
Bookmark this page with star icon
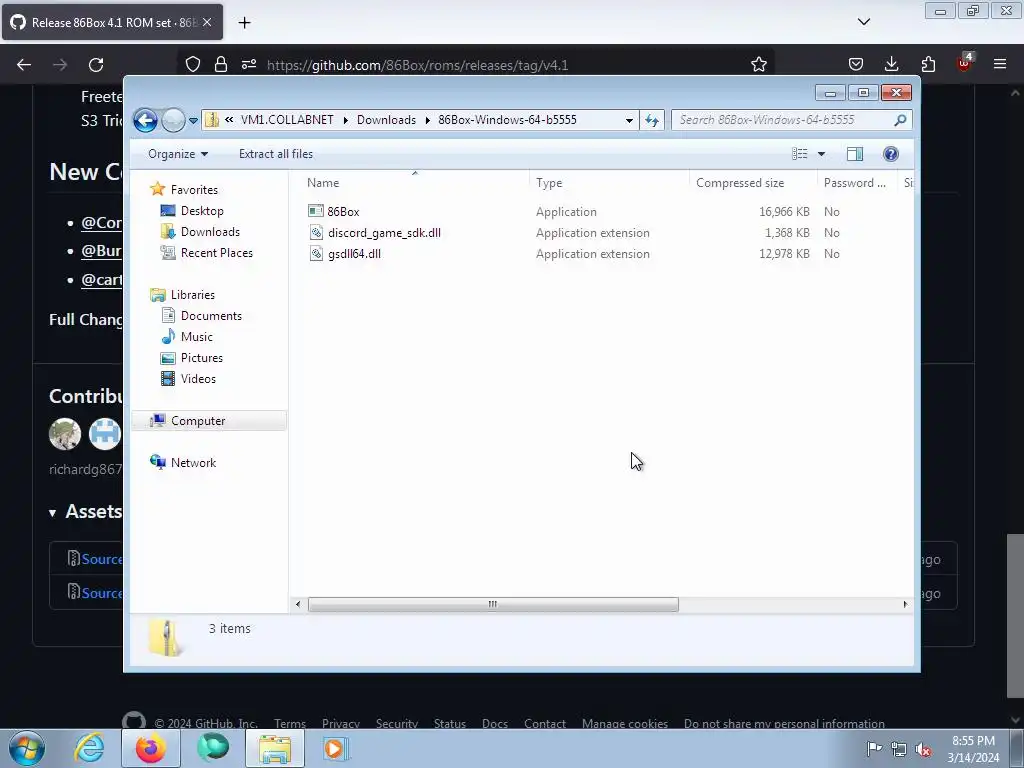(758, 65)
